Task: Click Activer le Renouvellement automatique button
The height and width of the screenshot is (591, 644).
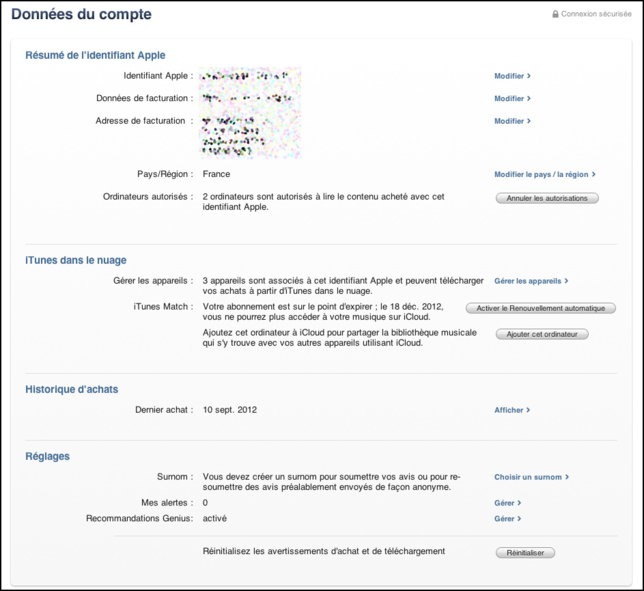Action: tap(540, 308)
